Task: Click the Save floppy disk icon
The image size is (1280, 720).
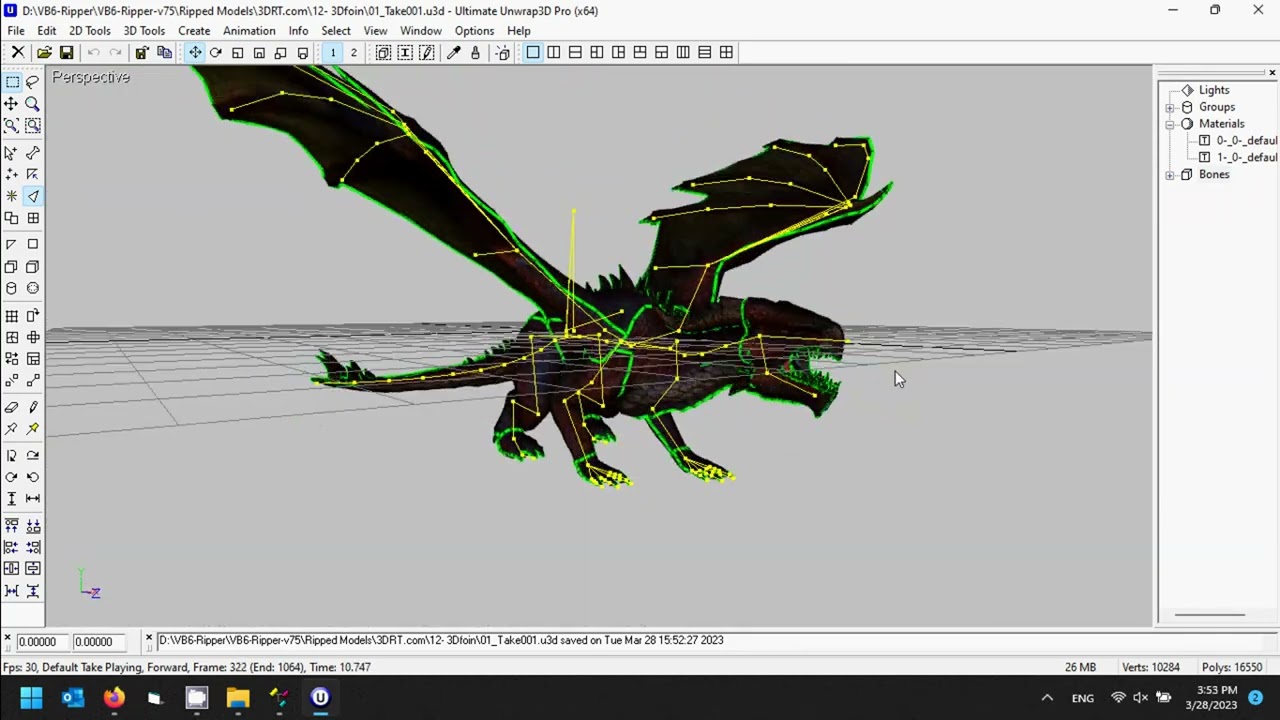Action: [x=66, y=53]
